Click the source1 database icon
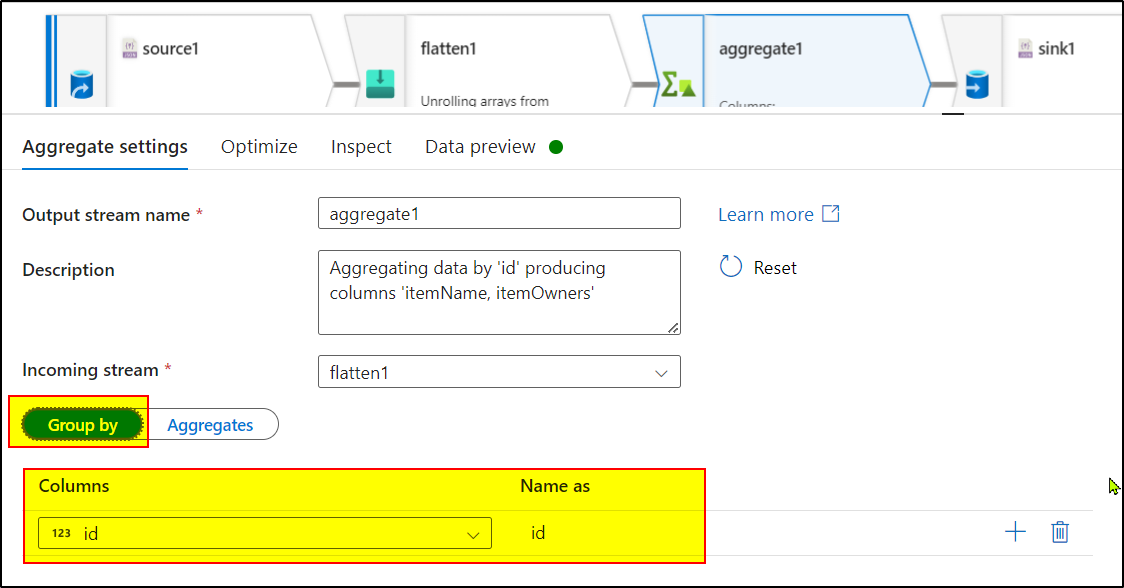The image size is (1124, 588). (81, 87)
